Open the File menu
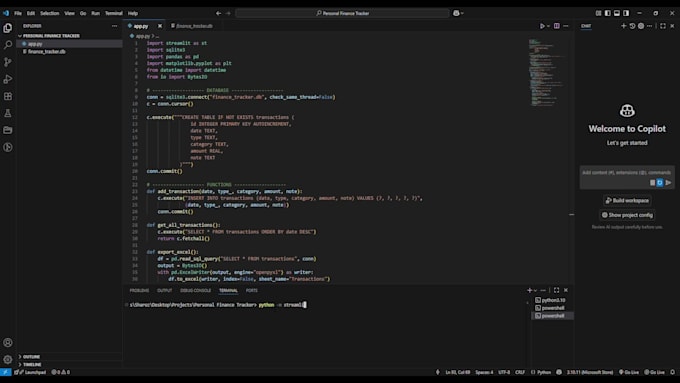 click(18, 13)
